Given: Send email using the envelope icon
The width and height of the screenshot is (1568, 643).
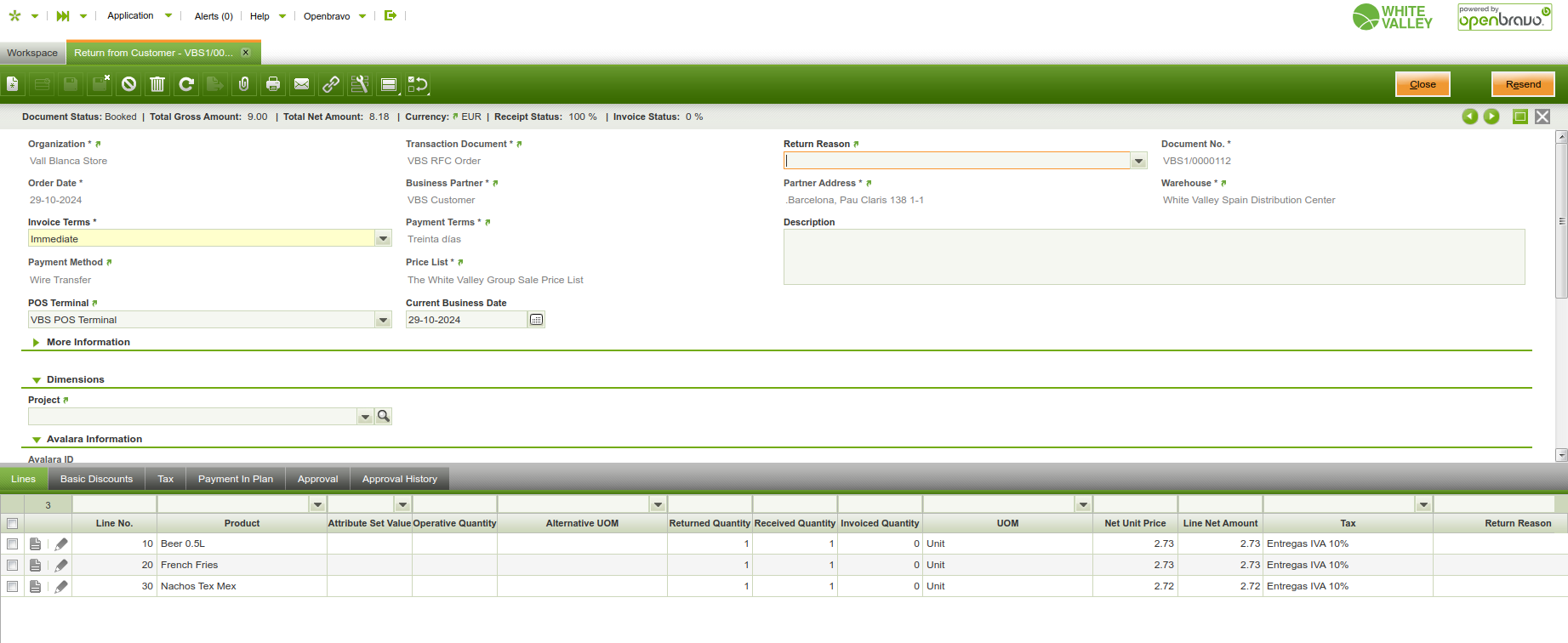Looking at the screenshot, I should coord(302,84).
